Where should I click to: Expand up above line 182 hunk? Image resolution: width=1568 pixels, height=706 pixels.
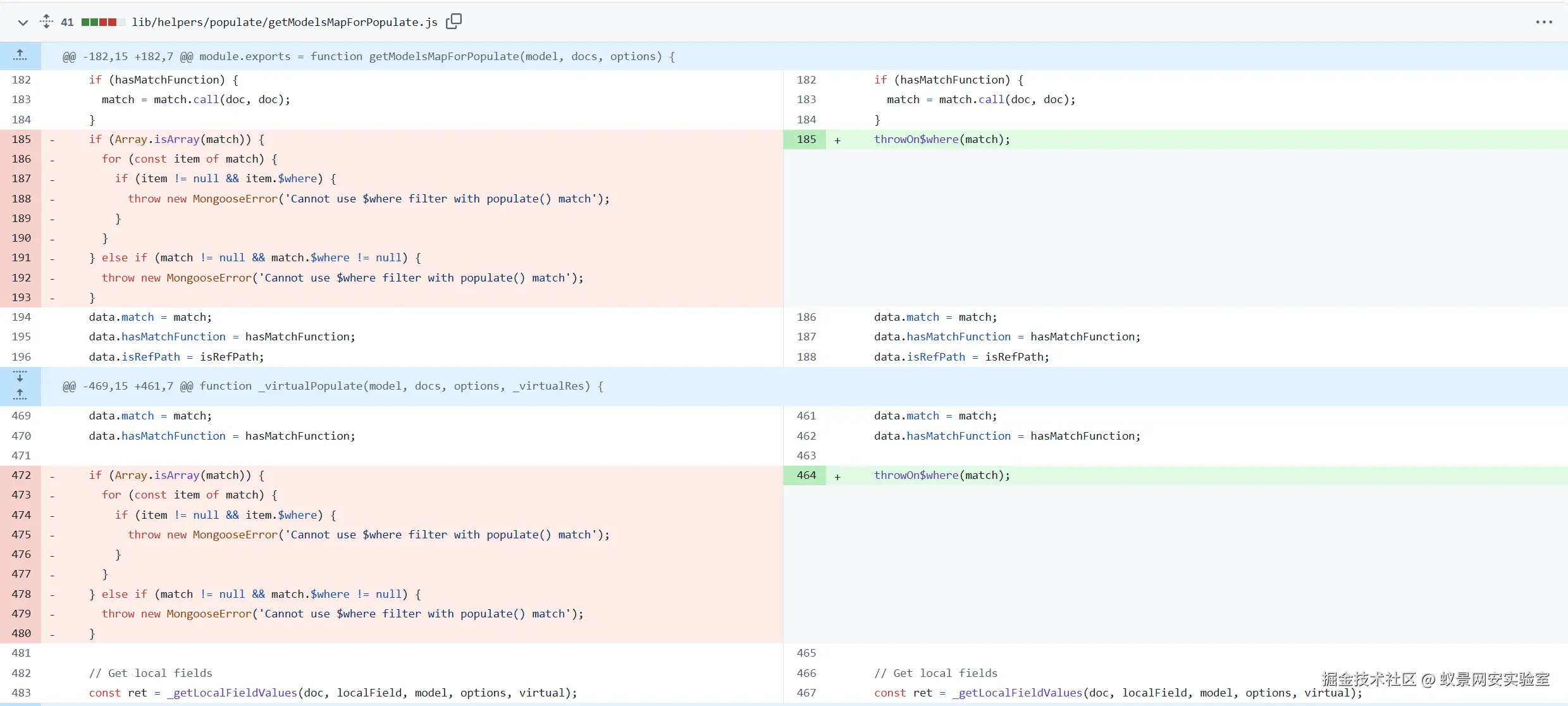tap(20, 56)
